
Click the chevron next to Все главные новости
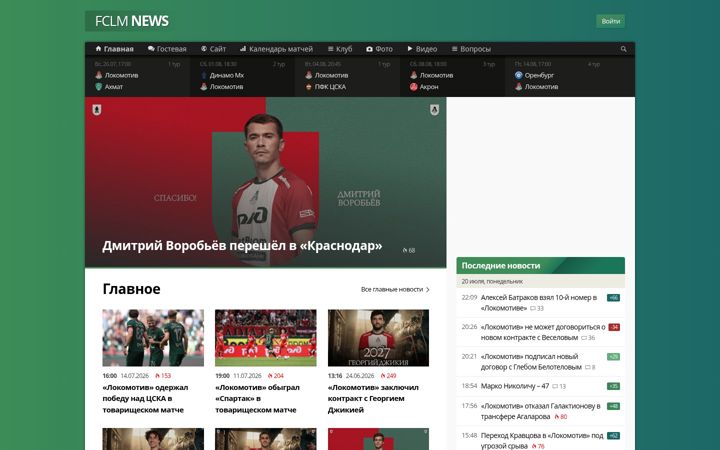428,290
